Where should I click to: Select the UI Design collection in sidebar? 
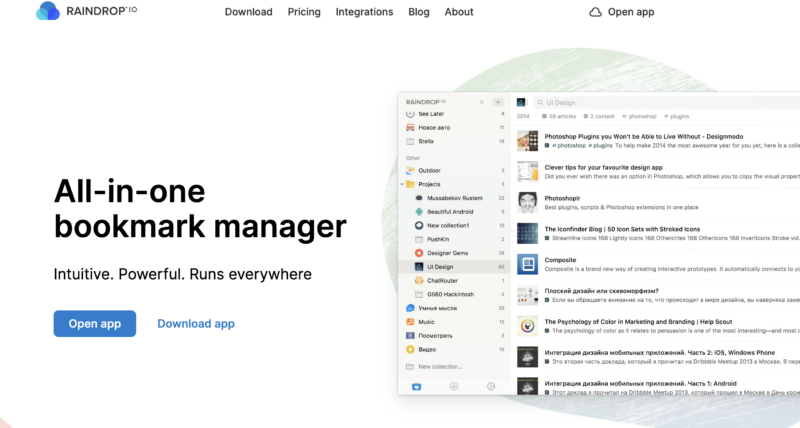pyautogui.click(x=442, y=267)
